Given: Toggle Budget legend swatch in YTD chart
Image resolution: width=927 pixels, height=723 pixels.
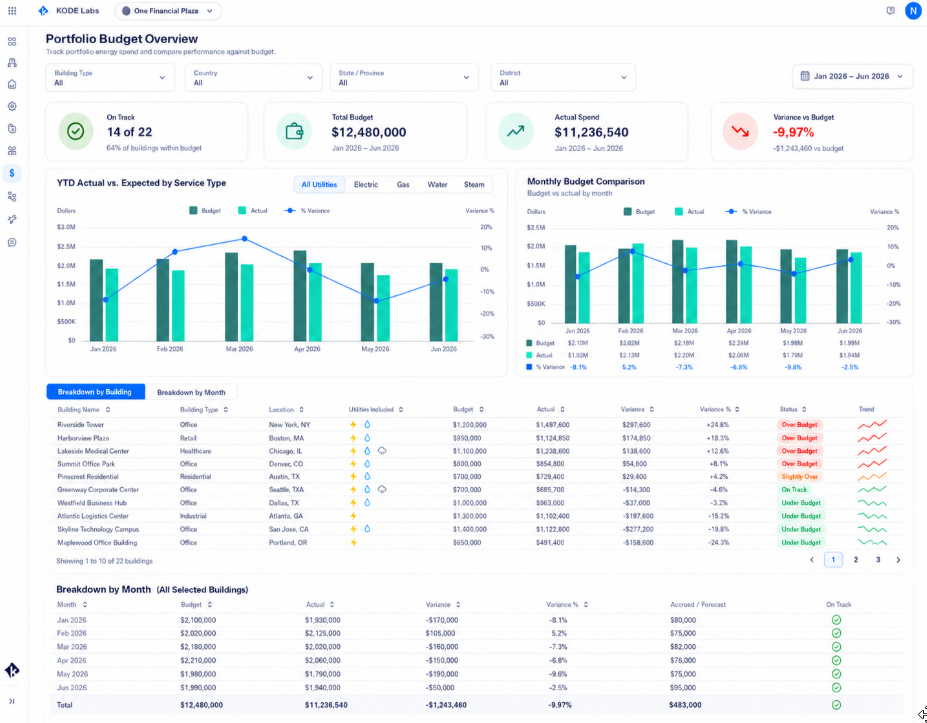Looking at the screenshot, I should [x=193, y=210].
